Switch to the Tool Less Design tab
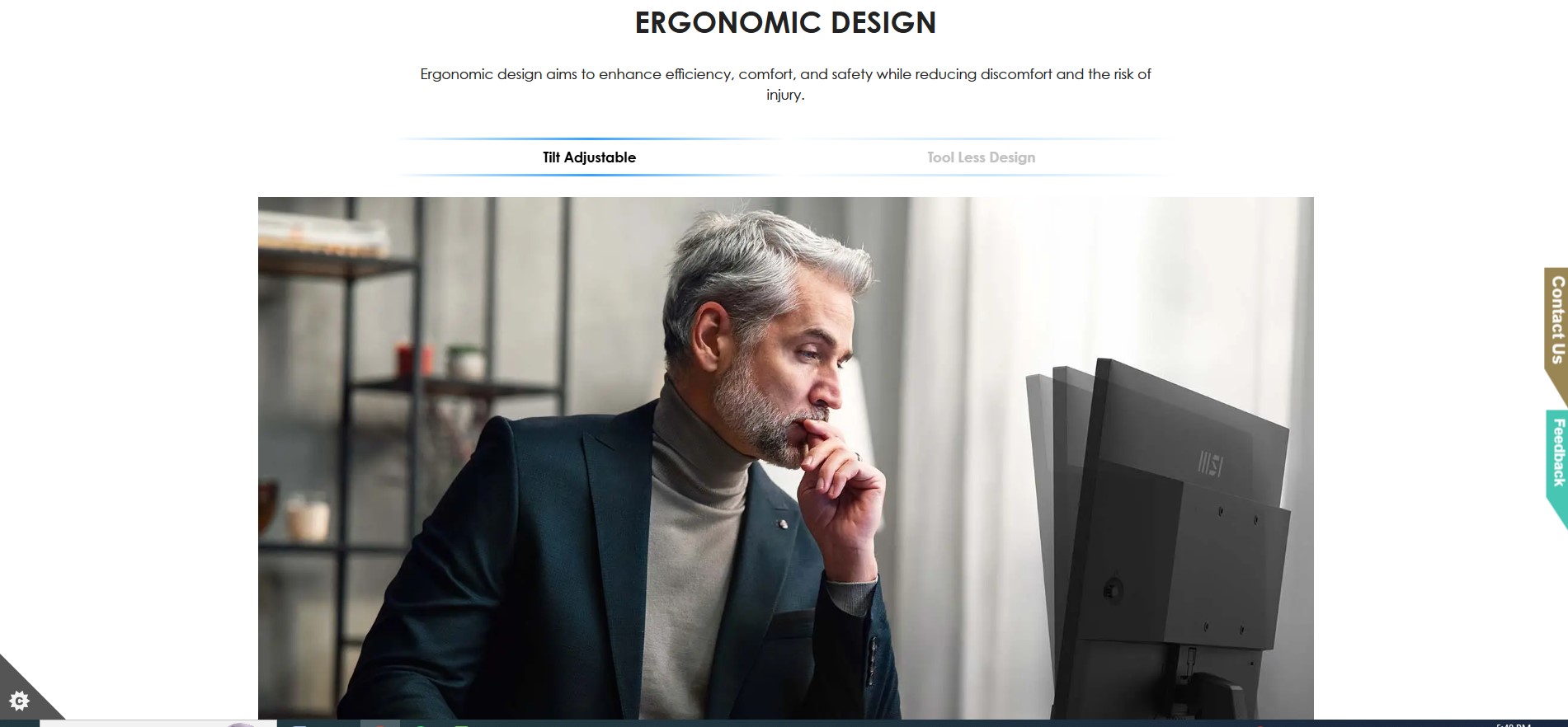This screenshot has height=727, width=1568. click(x=981, y=157)
